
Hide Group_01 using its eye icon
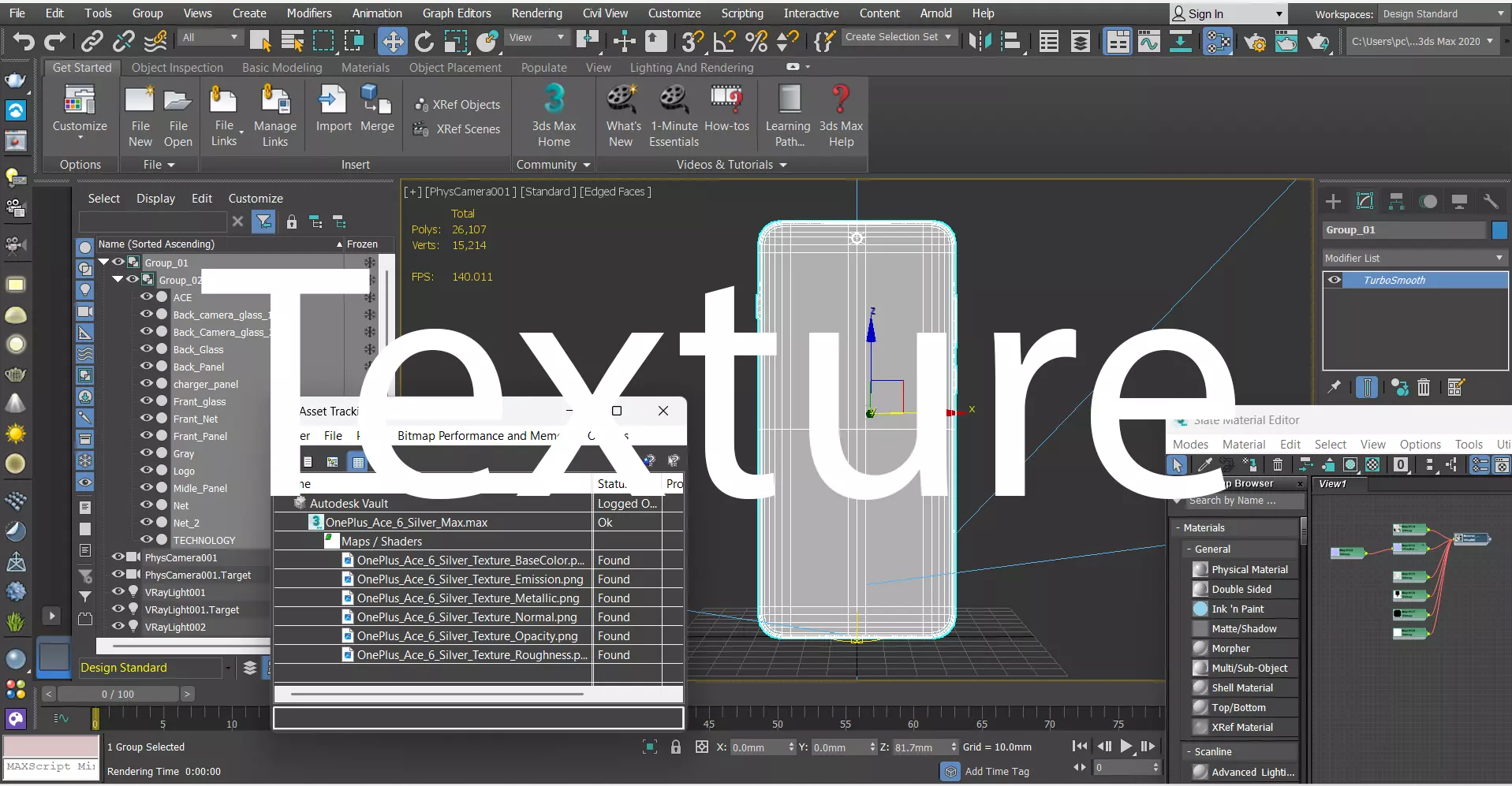(118, 262)
